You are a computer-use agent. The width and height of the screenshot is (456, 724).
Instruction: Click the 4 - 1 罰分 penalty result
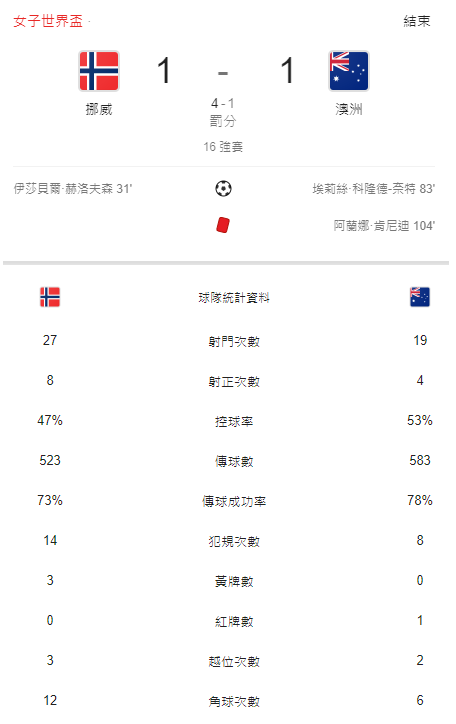[223, 112]
